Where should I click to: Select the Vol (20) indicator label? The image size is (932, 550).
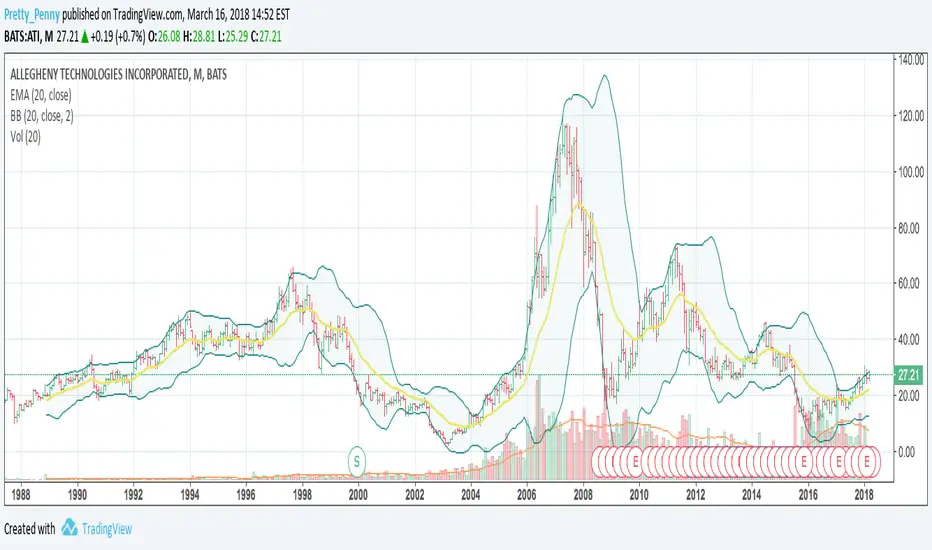(x=26, y=137)
